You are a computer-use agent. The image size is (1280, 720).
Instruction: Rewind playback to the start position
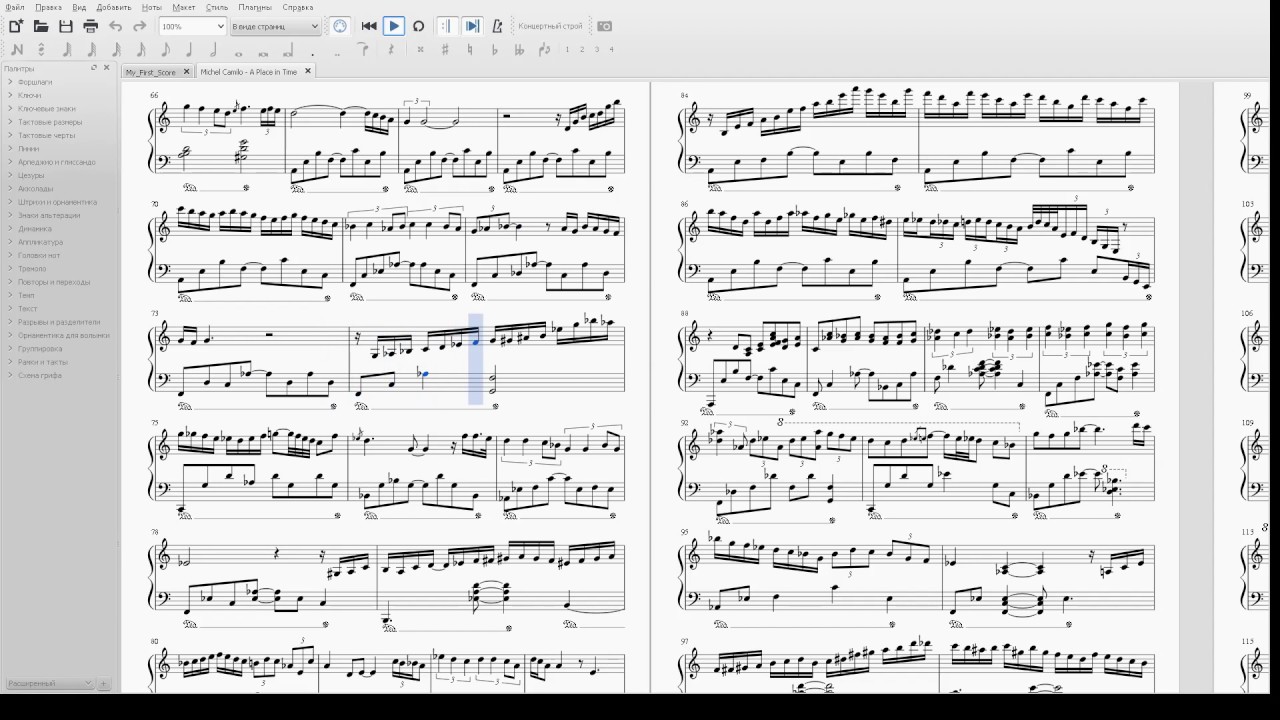click(x=369, y=26)
